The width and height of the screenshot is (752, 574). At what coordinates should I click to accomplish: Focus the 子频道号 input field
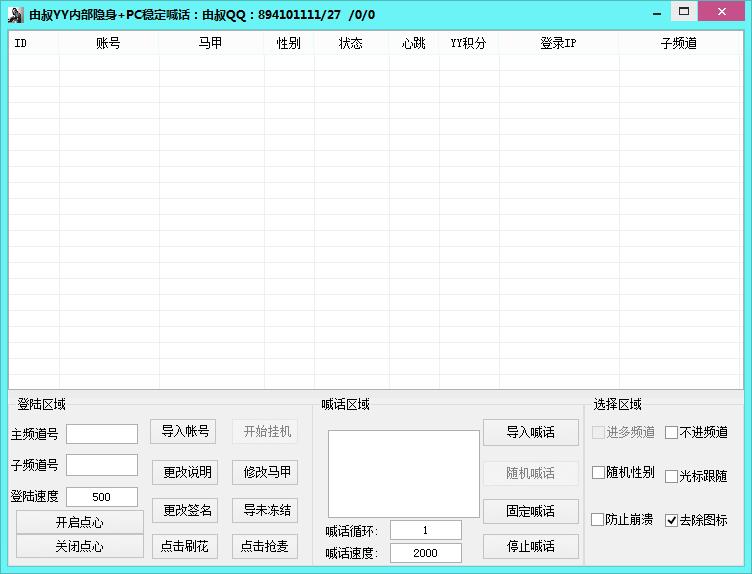click(x=102, y=465)
